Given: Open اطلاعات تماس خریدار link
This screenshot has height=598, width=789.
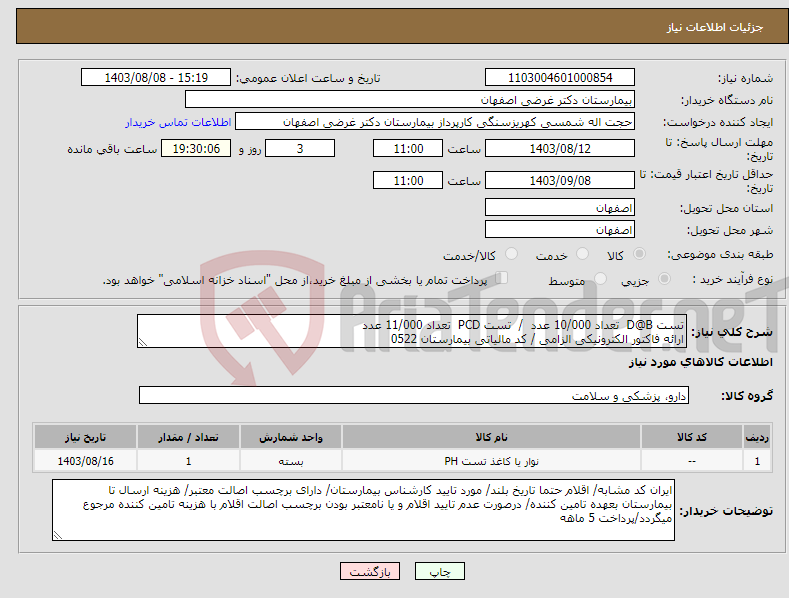Looking at the screenshot, I should (x=178, y=122).
